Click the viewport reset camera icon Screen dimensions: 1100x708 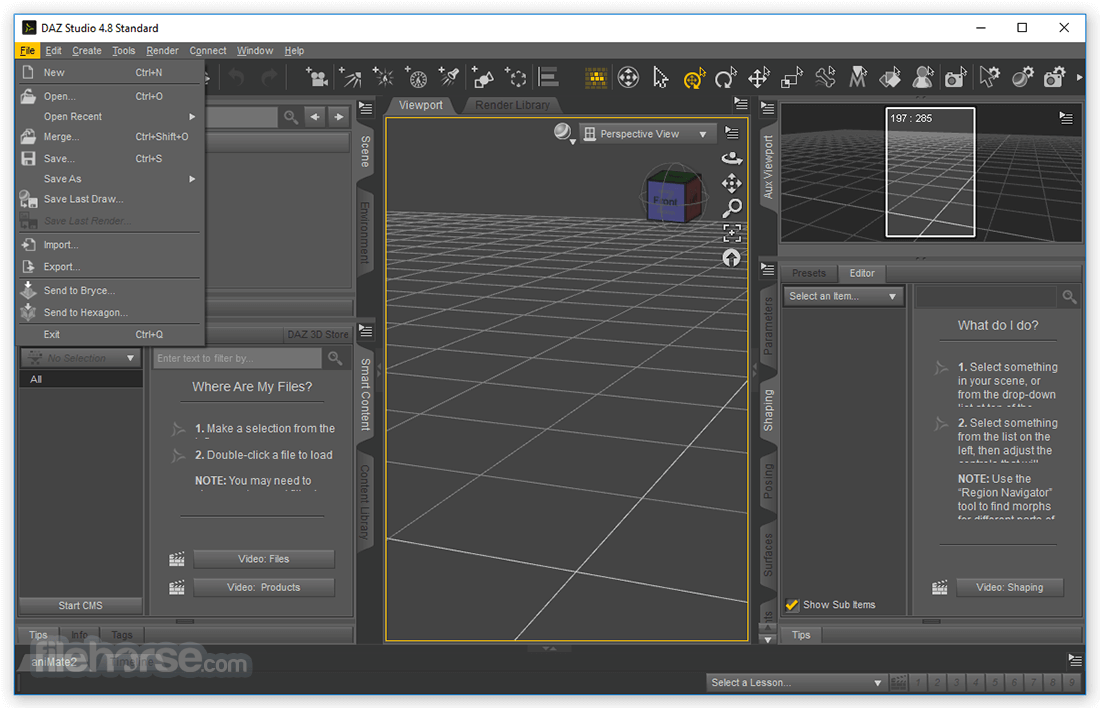click(732, 258)
